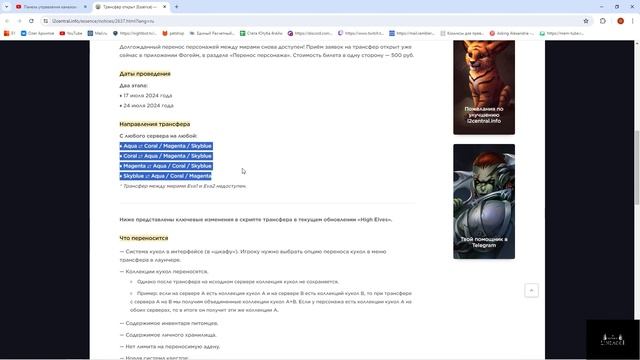640x360 pixels.
Task: Open the extensions puzzle menu
Action: (x=602, y=21)
